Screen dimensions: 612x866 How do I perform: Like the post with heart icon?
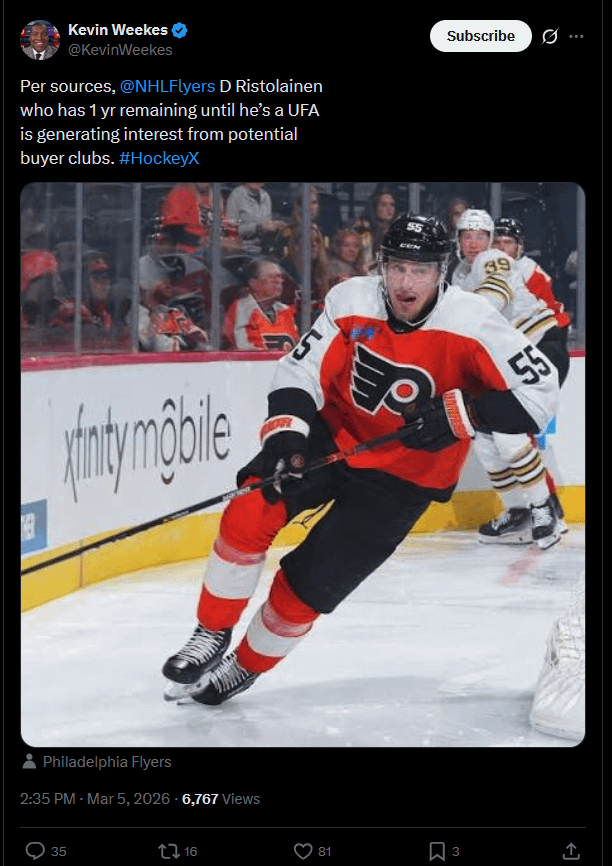point(303,851)
